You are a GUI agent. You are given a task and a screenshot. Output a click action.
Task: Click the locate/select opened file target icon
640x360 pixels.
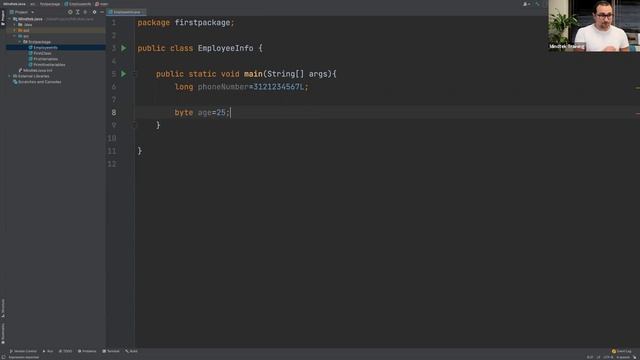tap(70, 12)
